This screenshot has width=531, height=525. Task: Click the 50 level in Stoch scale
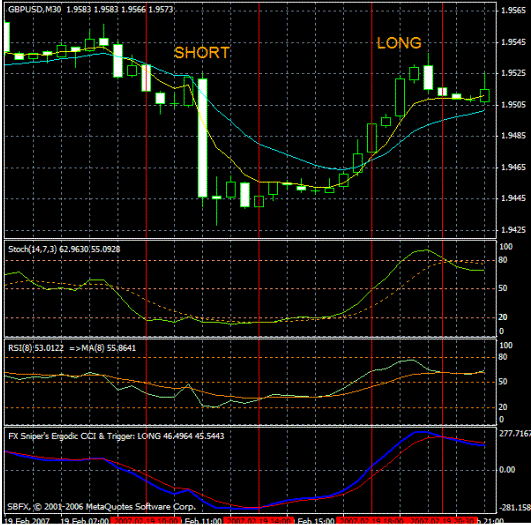[503, 288]
